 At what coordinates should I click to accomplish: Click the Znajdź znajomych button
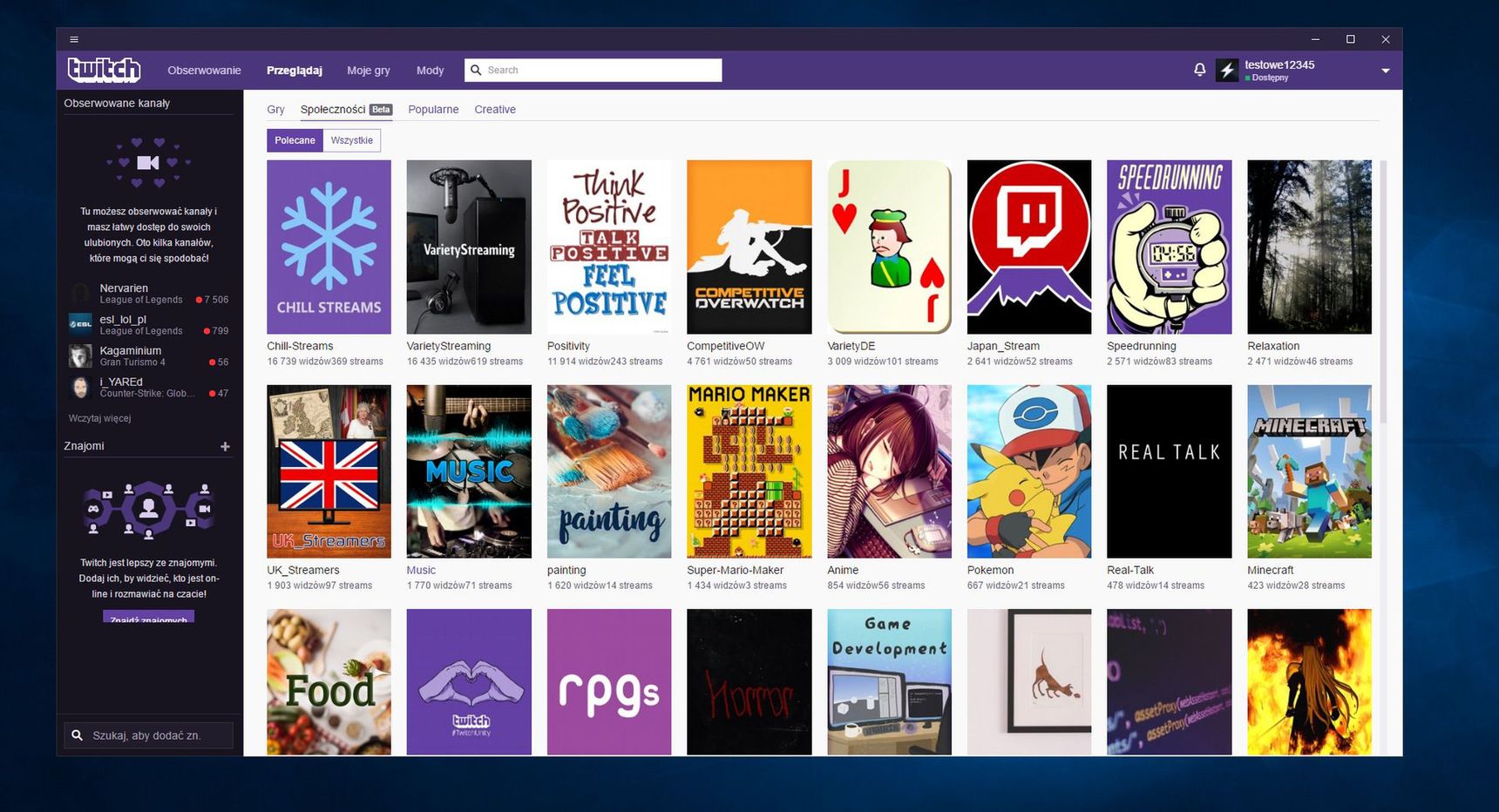[x=148, y=618]
